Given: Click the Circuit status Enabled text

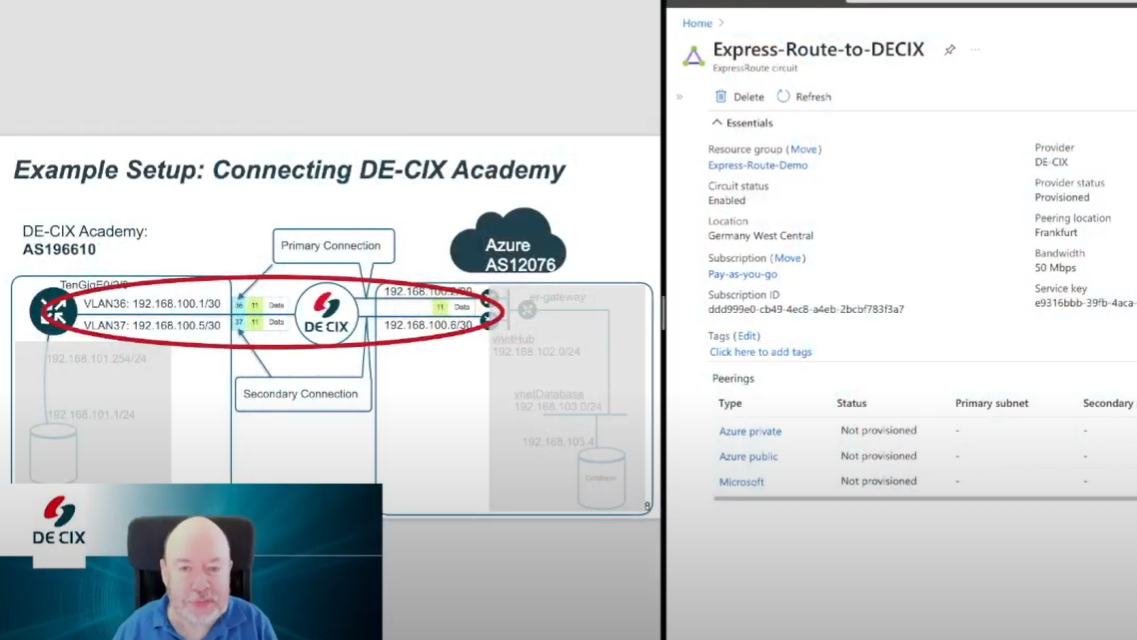Looking at the screenshot, I should tap(727, 201).
